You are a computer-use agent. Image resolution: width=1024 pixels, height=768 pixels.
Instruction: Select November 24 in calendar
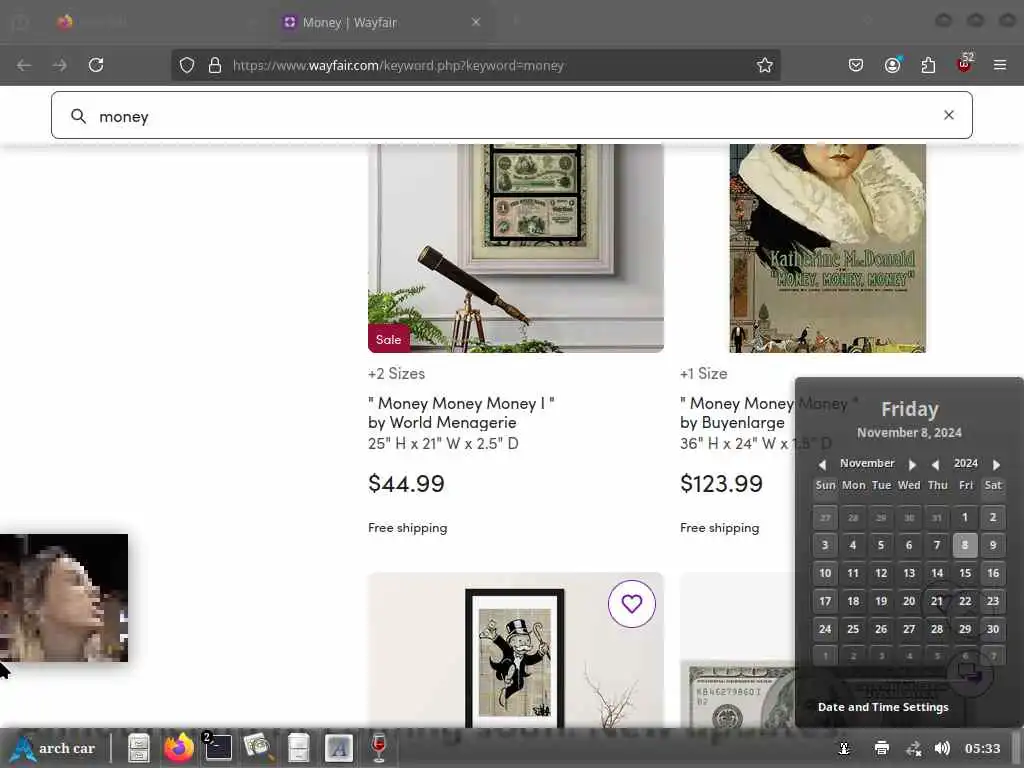(x=825, y=629)
